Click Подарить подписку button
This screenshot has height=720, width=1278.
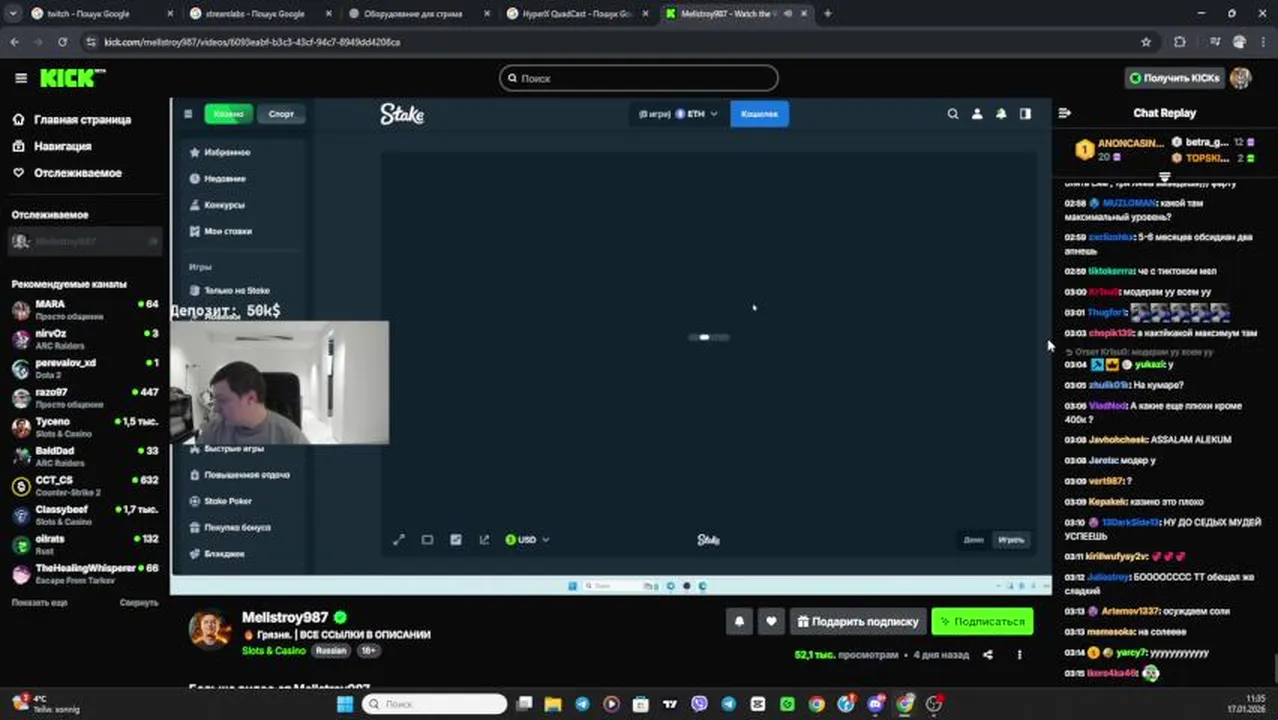pos(858,621)
